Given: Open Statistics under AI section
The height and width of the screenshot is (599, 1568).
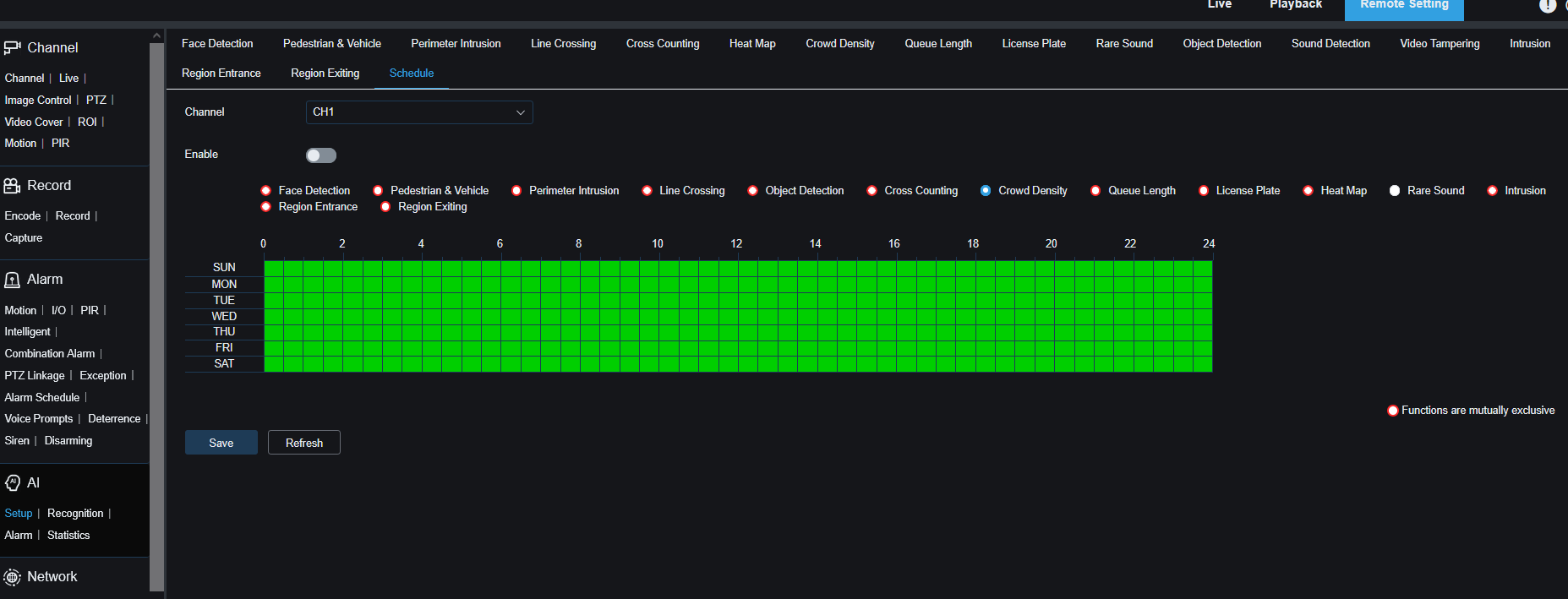Looking at the screenshot, I should [x=68, y=536].
